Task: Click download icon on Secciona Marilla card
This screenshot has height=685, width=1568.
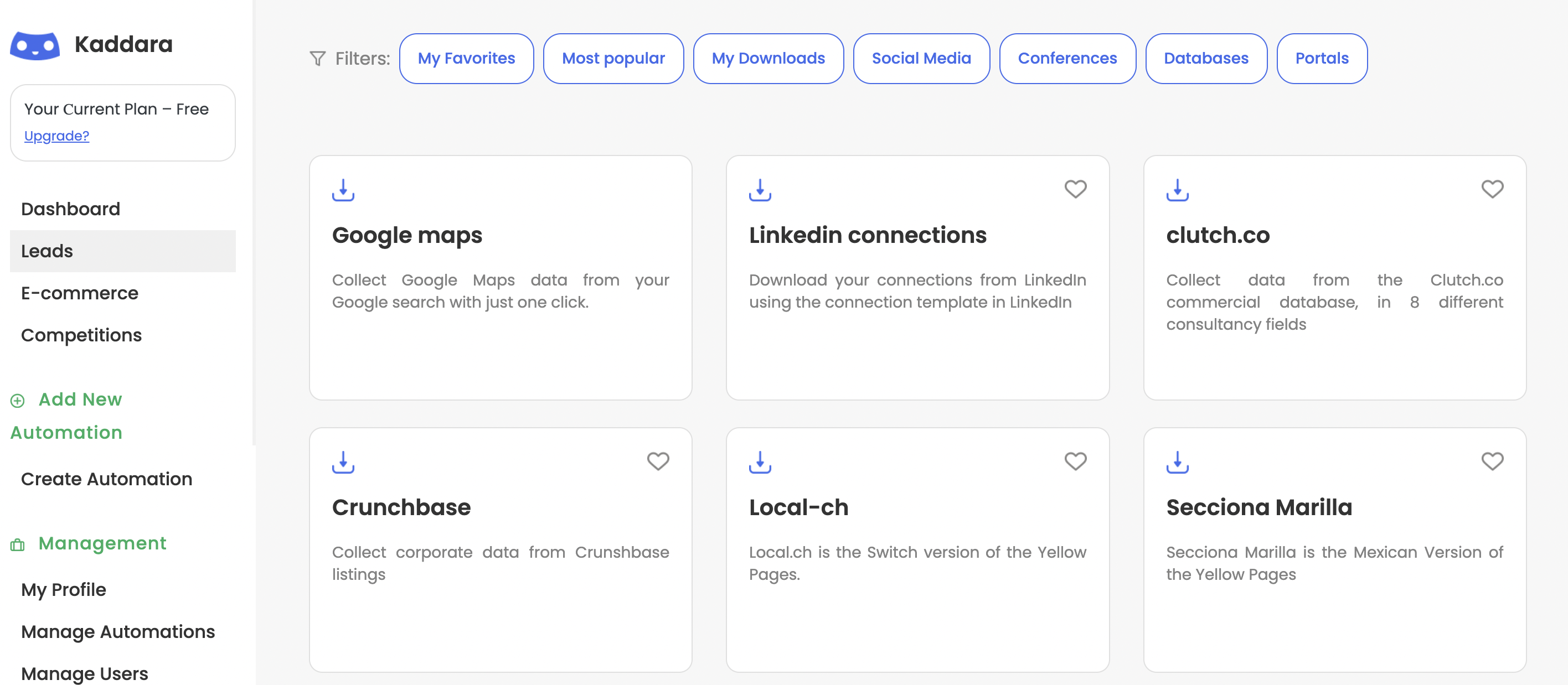Action: tap(1177, 461)
